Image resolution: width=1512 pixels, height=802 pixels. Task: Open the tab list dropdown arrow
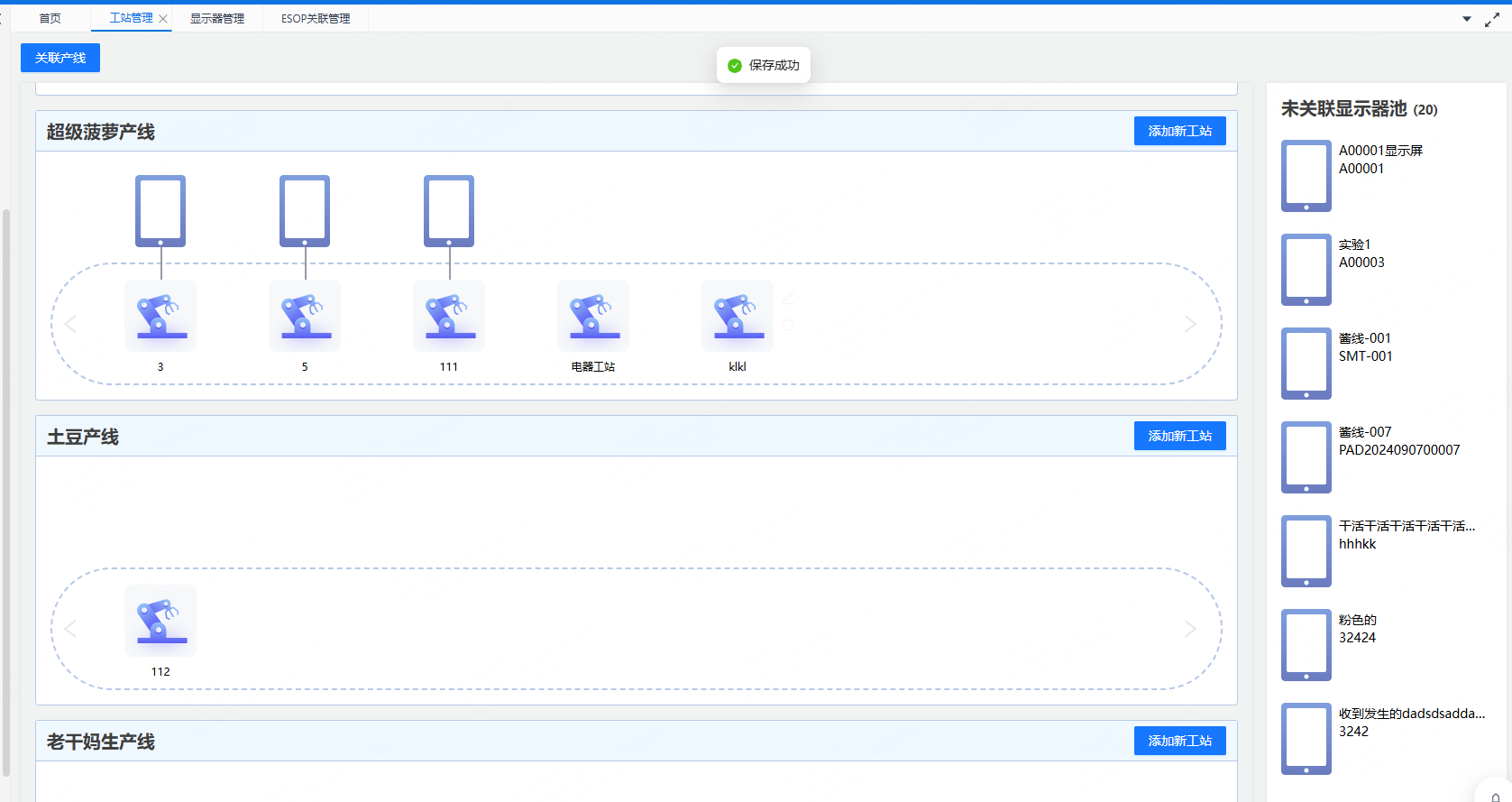[x=1467, y=19]
